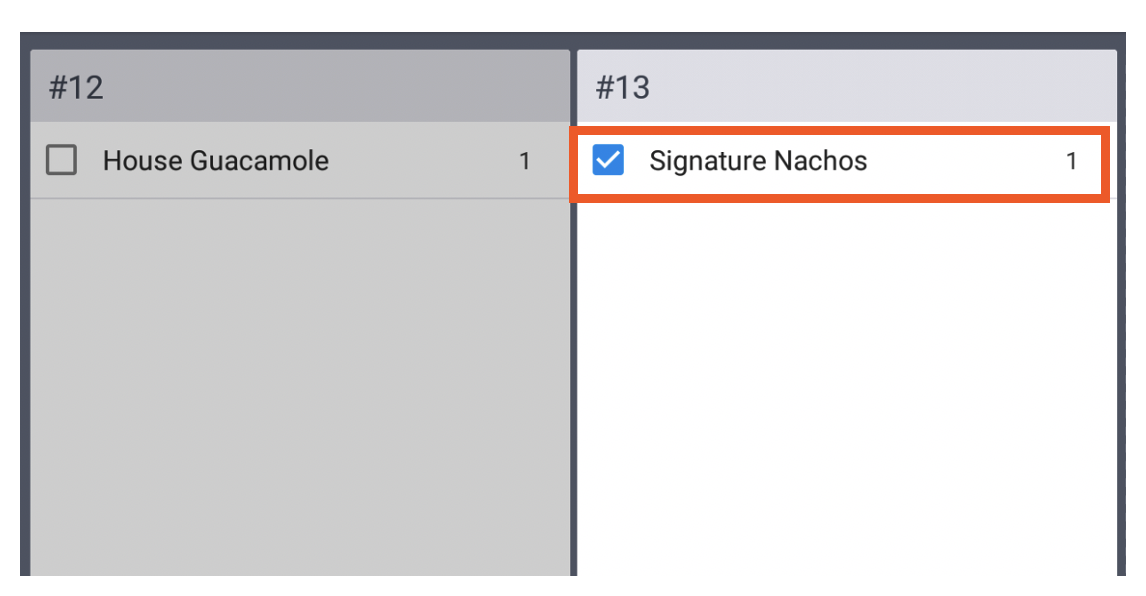Click the ticket header labeled #12
Viewport: 1146px width, 596px height.
(300, 86)
